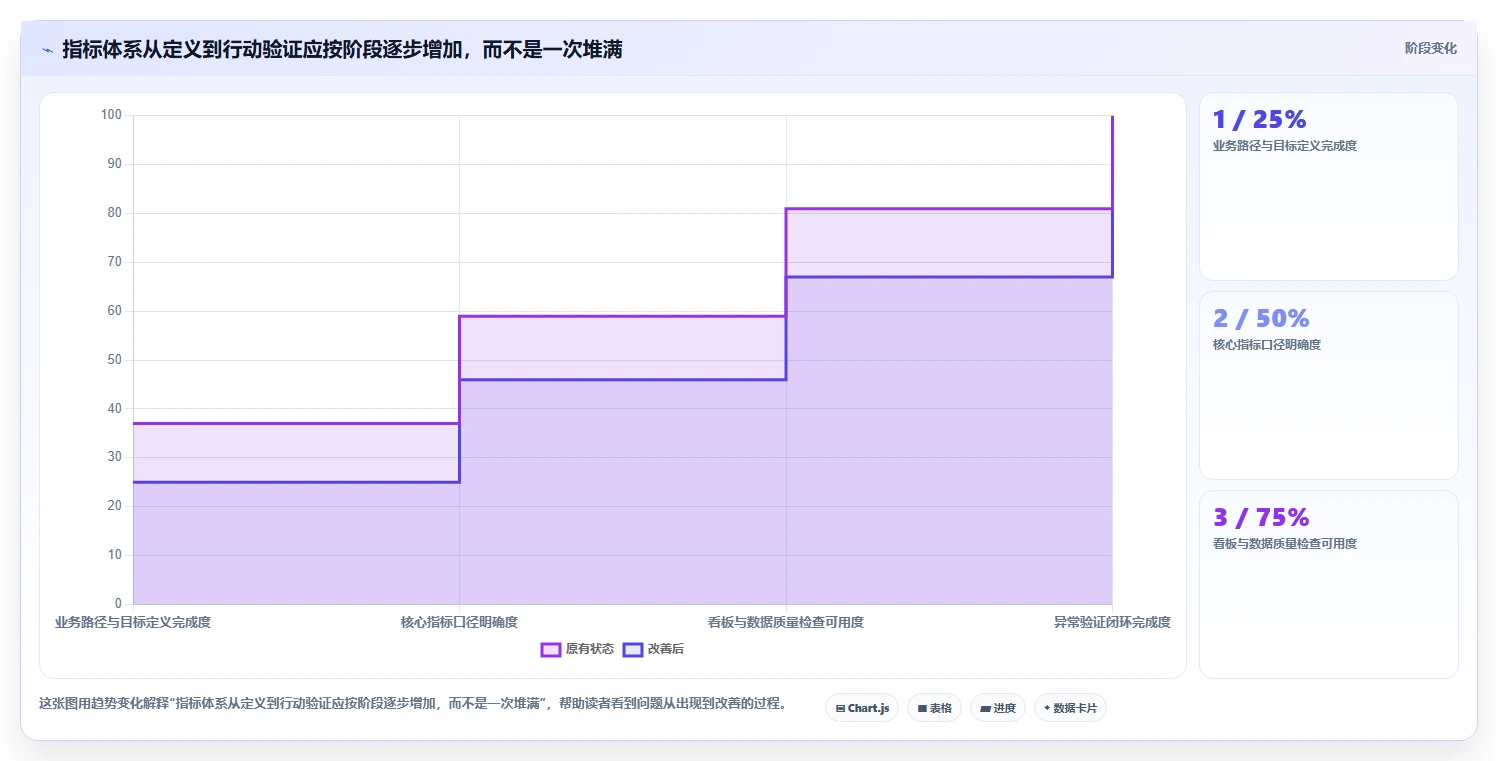Image resolution: width=1498 pixels, height=761 pixels.
Task: Click x-axis label 业务路径与目标定义完成度
Action: (x=133, y=622)
